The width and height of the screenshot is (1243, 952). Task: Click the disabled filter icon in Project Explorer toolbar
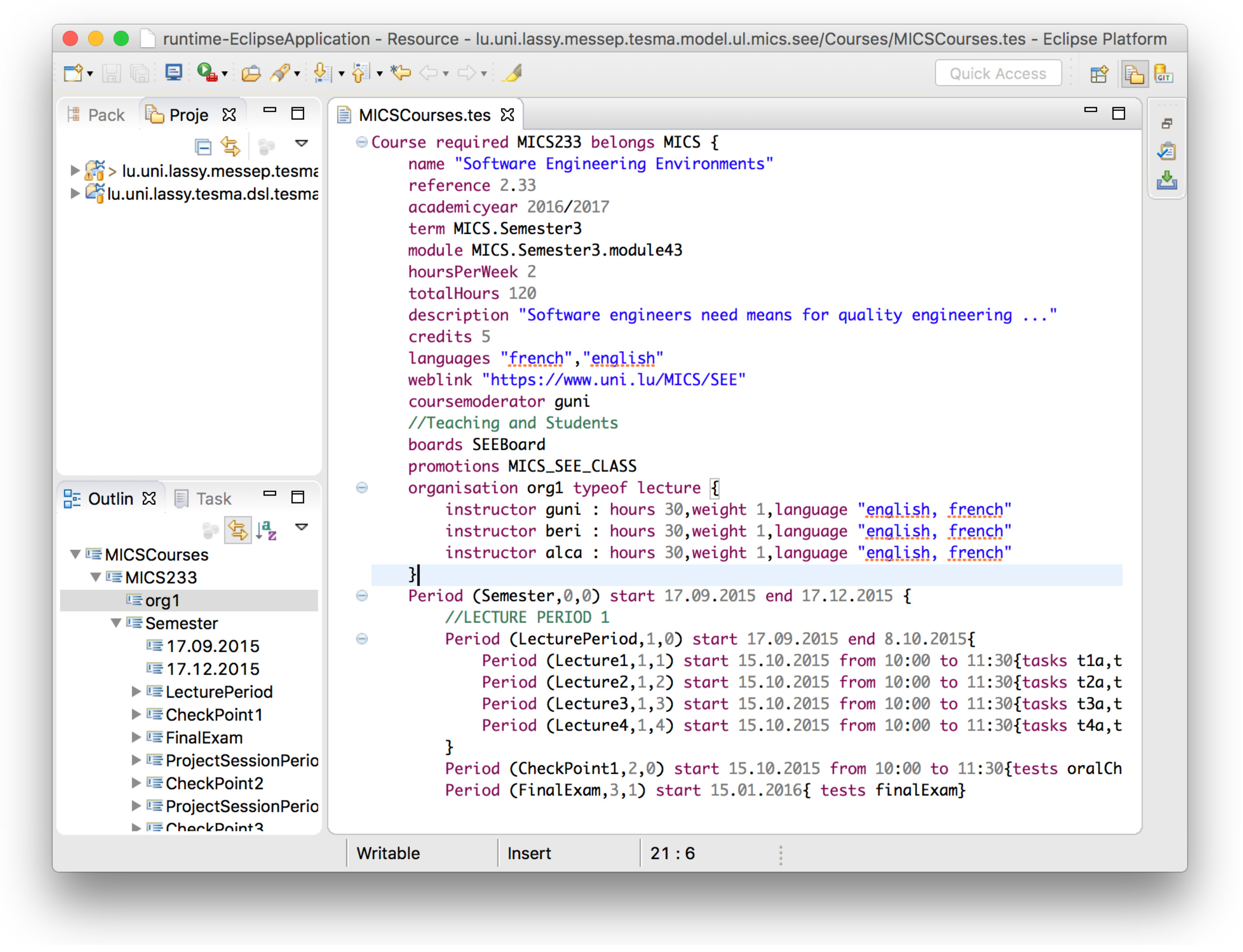pyautogui.click(x=267, y=147)
